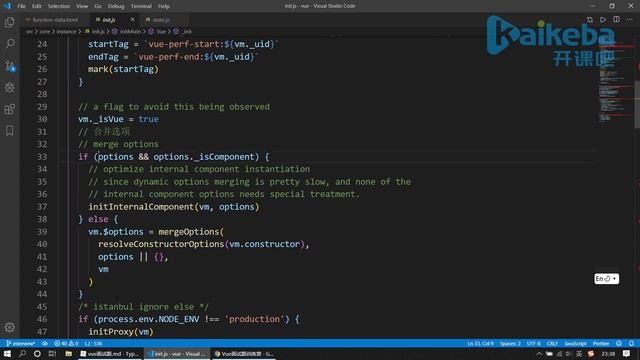The image size is (640, 360).
Task: Expand the core breadcrumb segment
Action: pyautogui.click(x=44, y=31)
